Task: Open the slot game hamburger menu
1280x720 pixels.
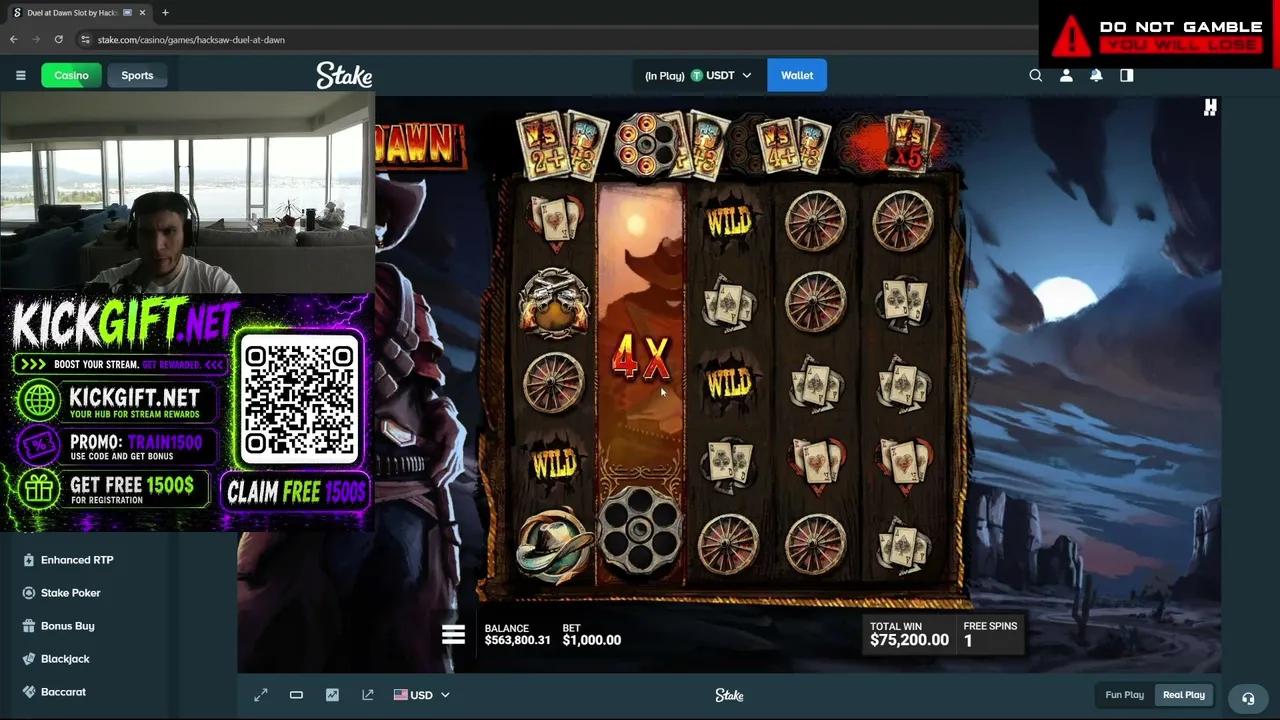Action: click(x=454, y=634)
